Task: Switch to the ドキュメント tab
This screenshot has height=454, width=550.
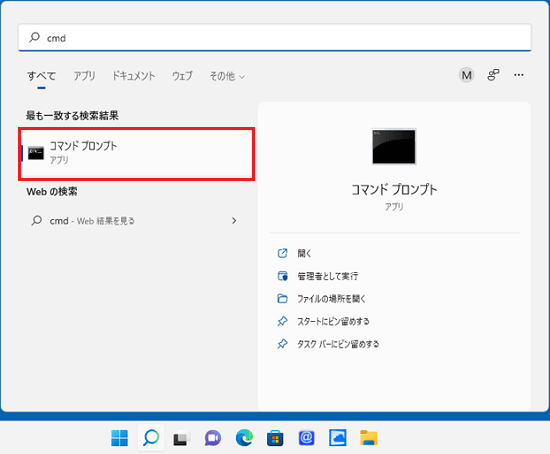Action: click(x=133, y=76)
